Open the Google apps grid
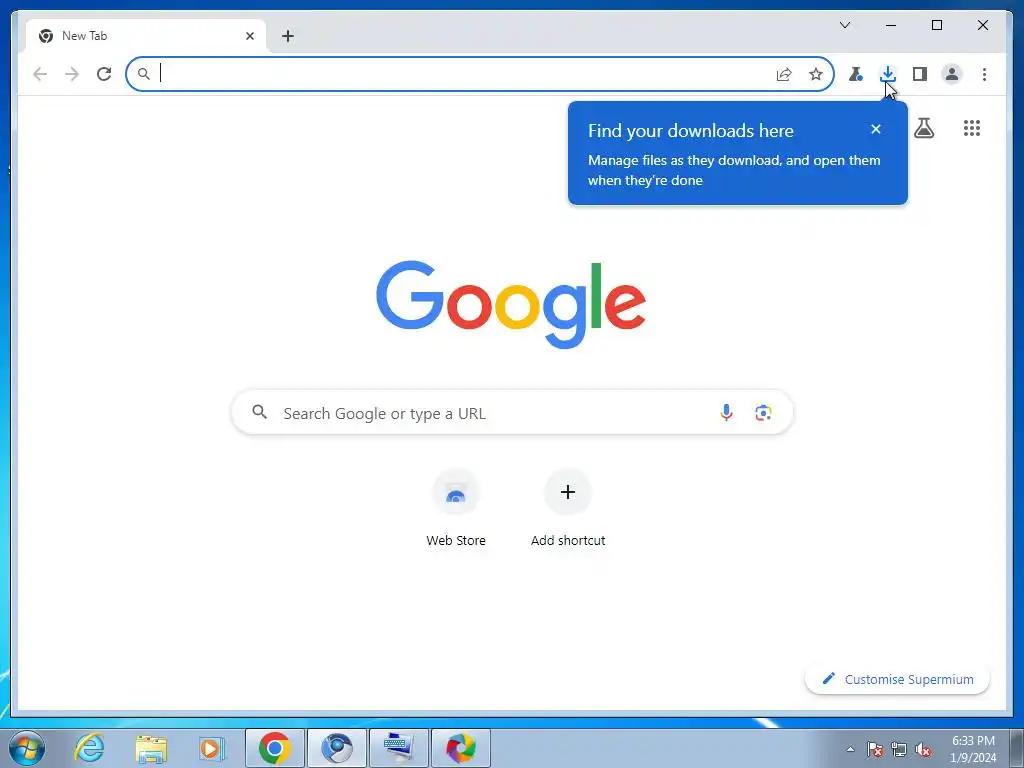This screenshot has width=1024, height=768. pos(972,128)
